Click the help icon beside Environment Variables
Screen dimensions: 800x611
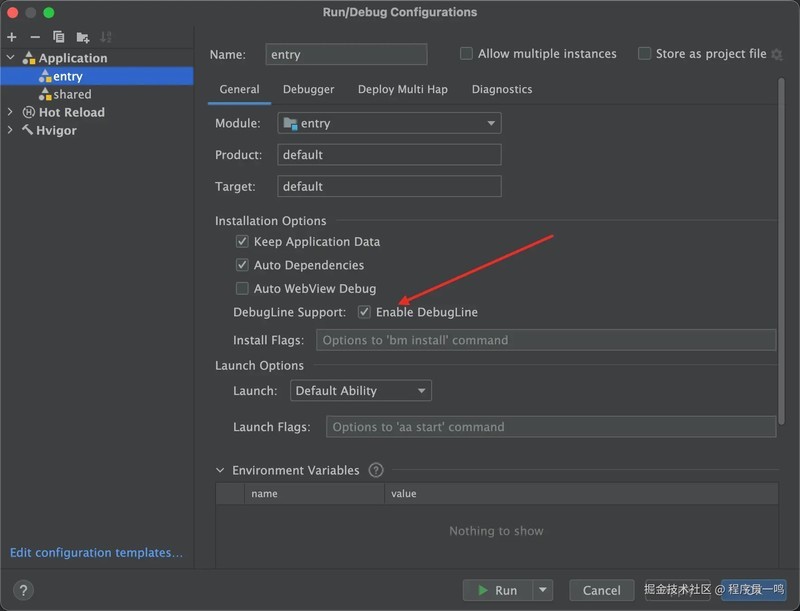click(375, 470)
